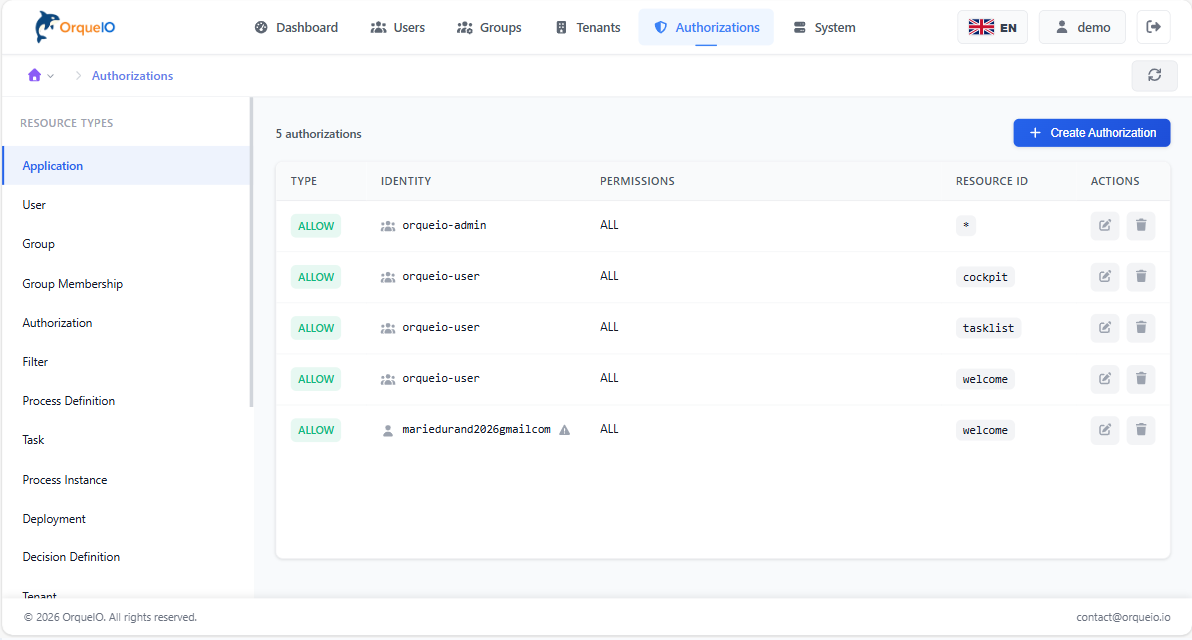The image size is (1192, 640).
Task: Switch to the Tenants page
Action: [x=587, y=27]
